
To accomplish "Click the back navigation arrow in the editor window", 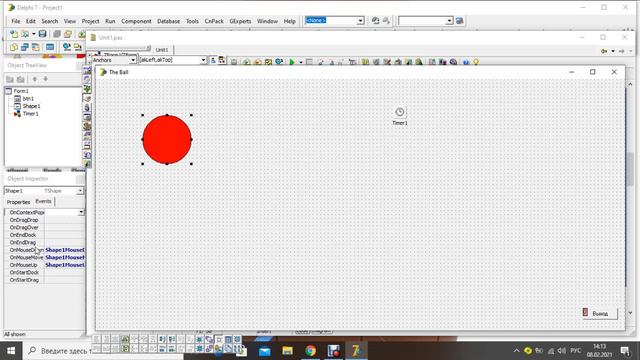I will (x=604, y=51).
